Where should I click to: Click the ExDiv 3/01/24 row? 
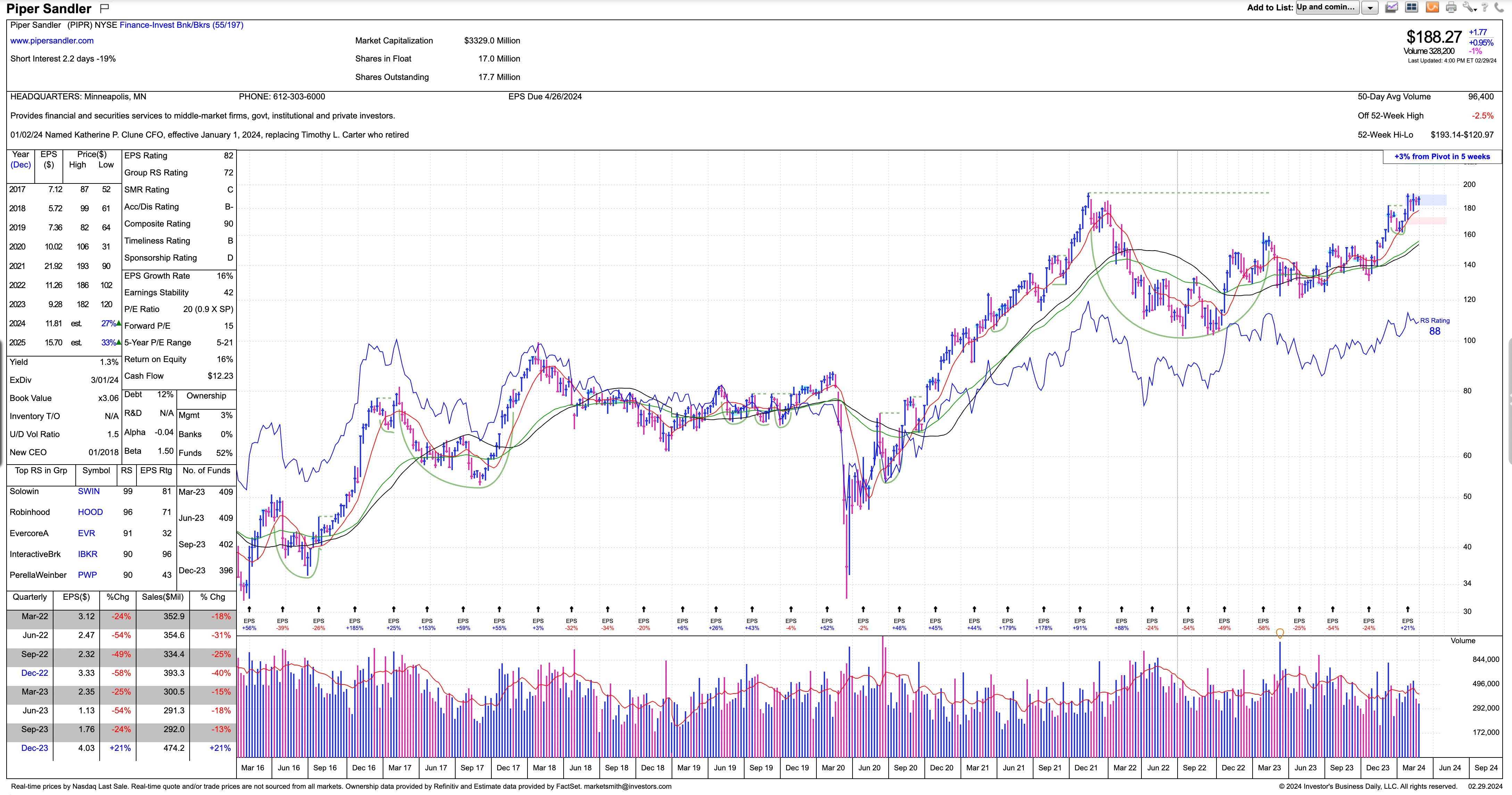64,380
